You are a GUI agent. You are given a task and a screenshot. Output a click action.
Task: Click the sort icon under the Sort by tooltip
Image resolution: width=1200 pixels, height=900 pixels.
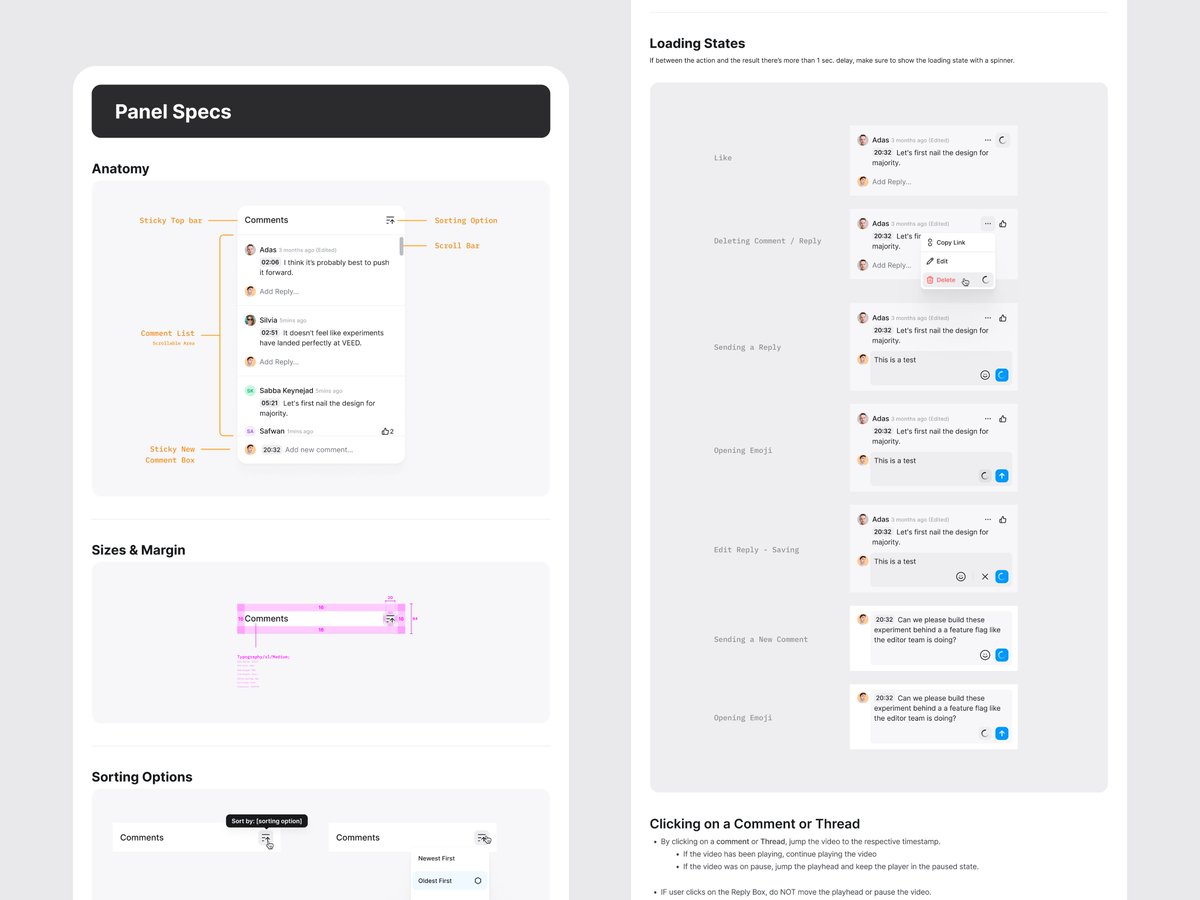[266, 838]
